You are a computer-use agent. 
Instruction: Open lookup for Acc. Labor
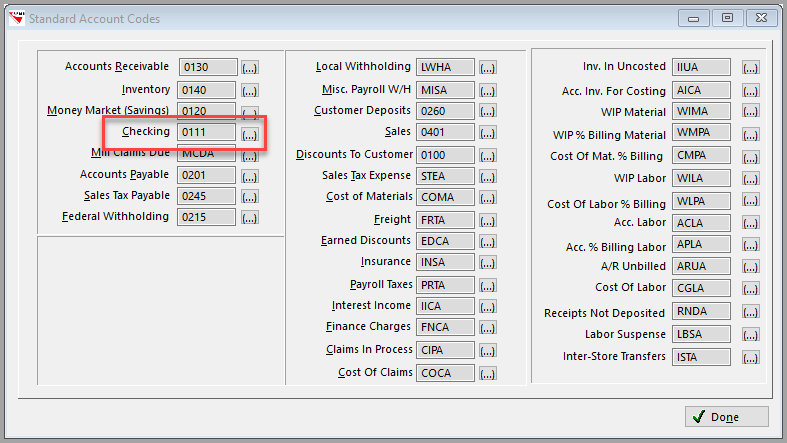[750, 223]
